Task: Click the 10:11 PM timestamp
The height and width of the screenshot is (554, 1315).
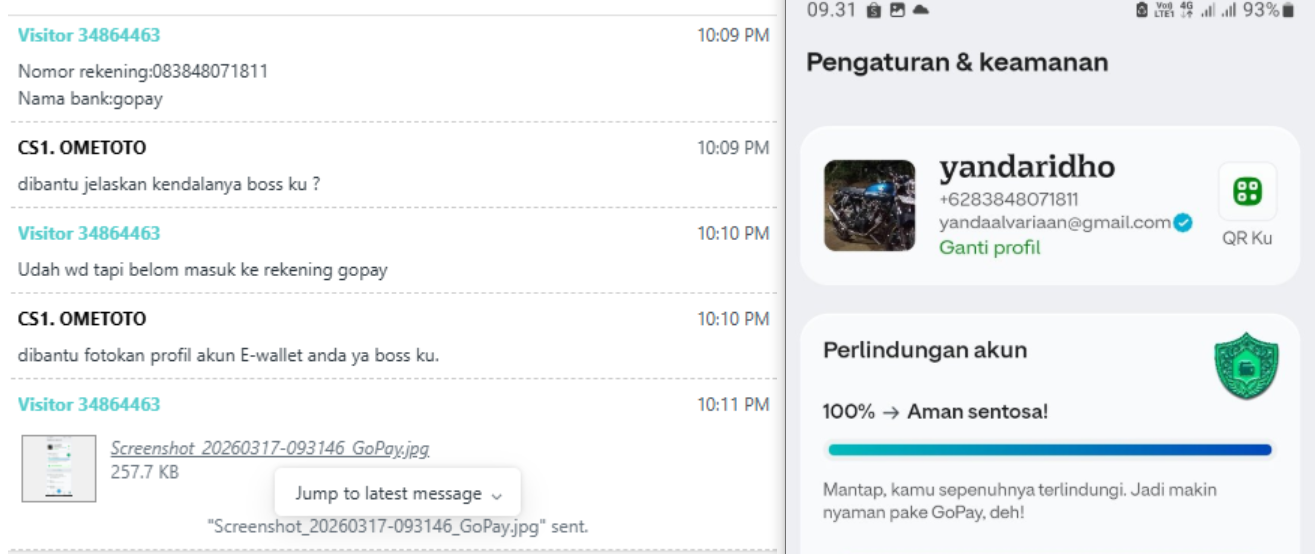Action: (x=733, y=405)
